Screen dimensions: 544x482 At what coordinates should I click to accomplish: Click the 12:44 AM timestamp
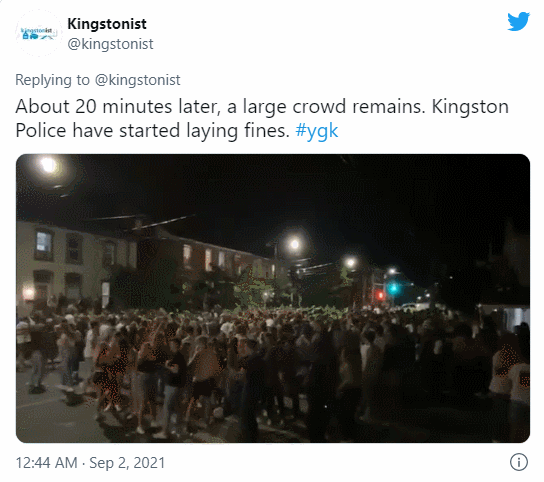(46, 463)
